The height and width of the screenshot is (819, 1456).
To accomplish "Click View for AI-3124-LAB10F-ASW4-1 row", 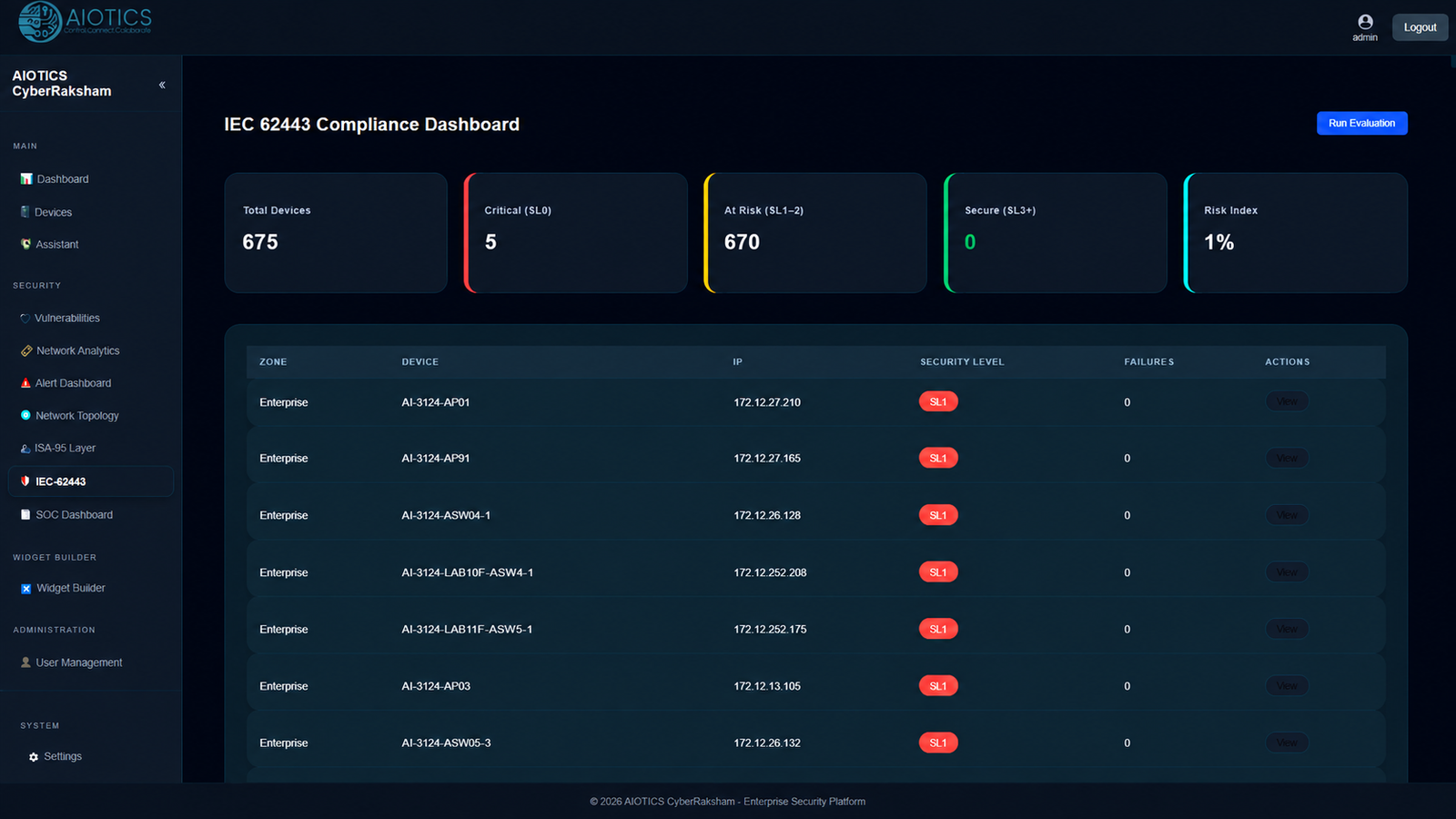I will click(1287, 572).
